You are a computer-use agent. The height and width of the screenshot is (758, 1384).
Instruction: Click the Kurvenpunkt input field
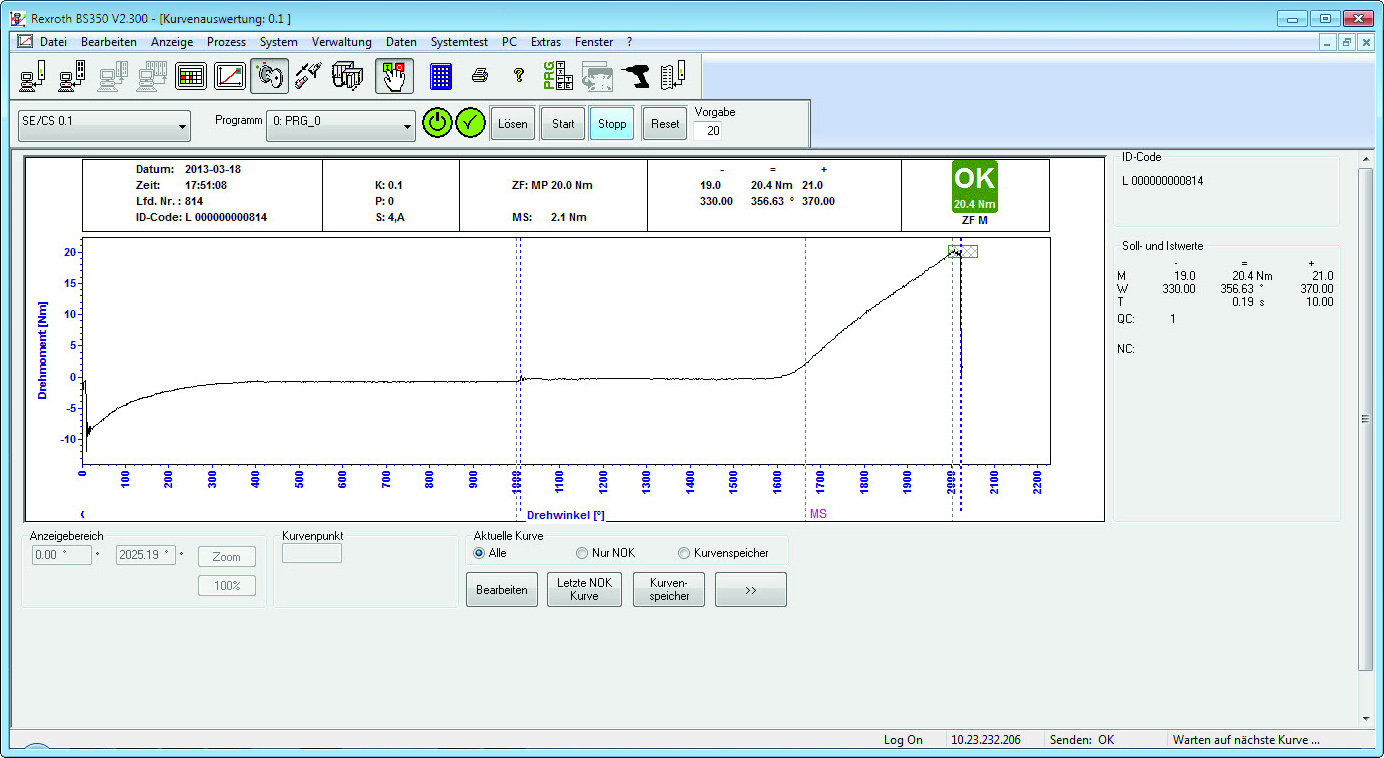click(312, 553)
